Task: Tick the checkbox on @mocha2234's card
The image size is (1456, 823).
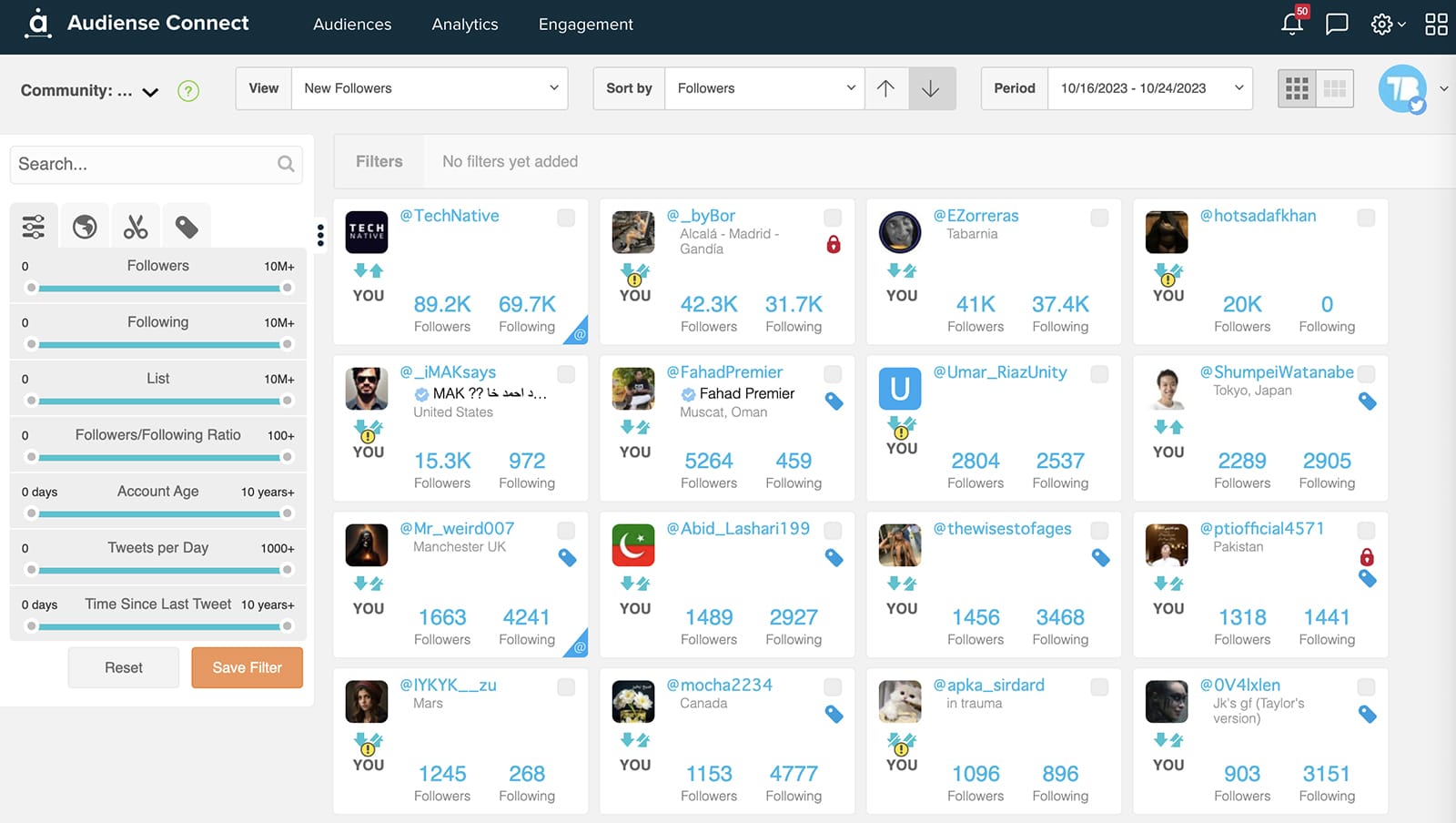Action: click(833, 687)
